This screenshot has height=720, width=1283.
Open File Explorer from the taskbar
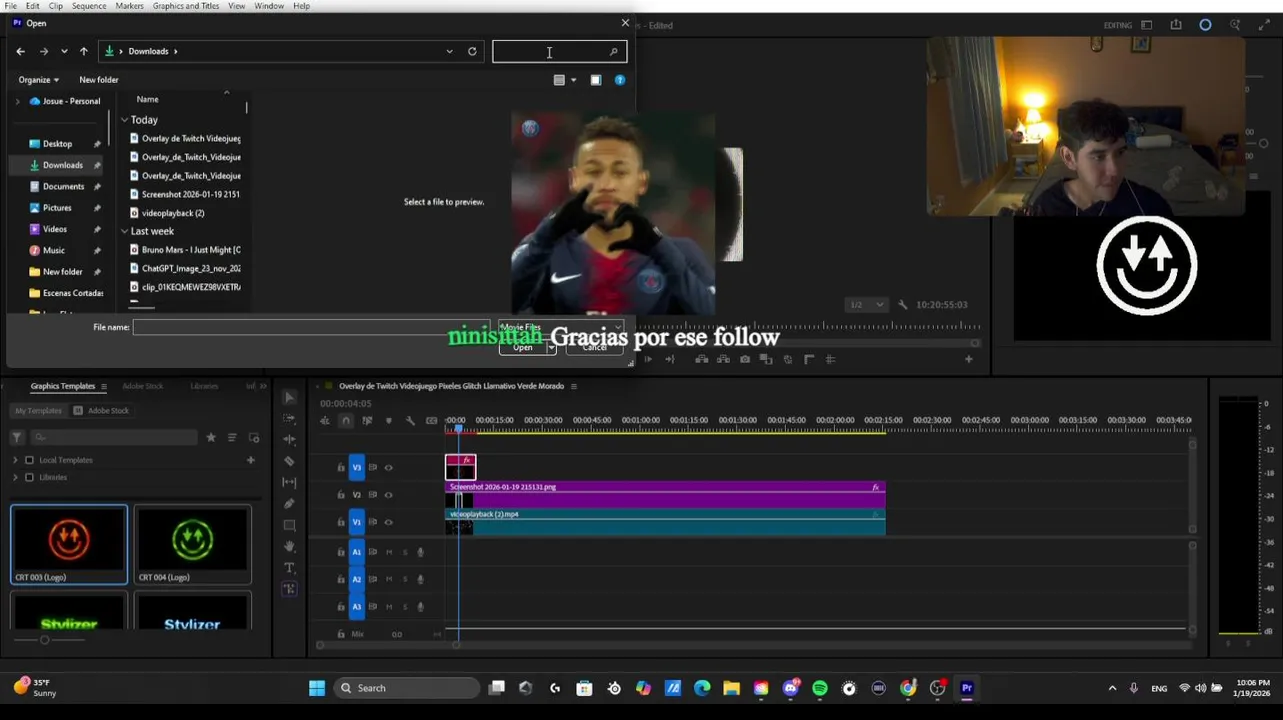[731, 688]
